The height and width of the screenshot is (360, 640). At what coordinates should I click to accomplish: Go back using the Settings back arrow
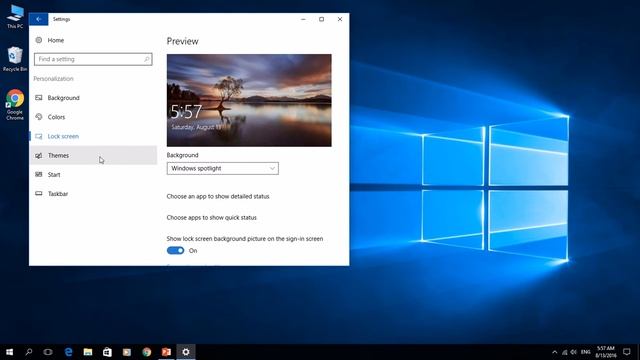pos(38,19)
